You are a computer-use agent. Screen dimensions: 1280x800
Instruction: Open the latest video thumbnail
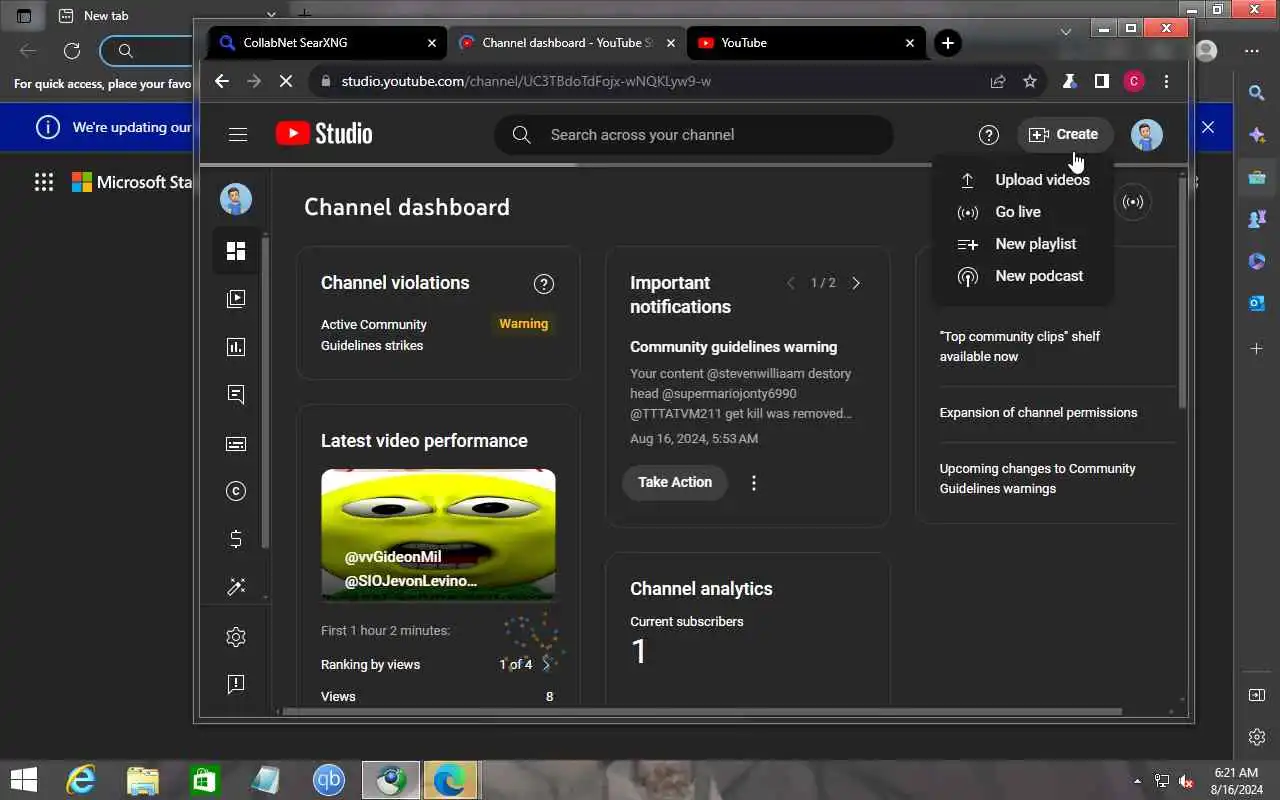pos(438,534)
